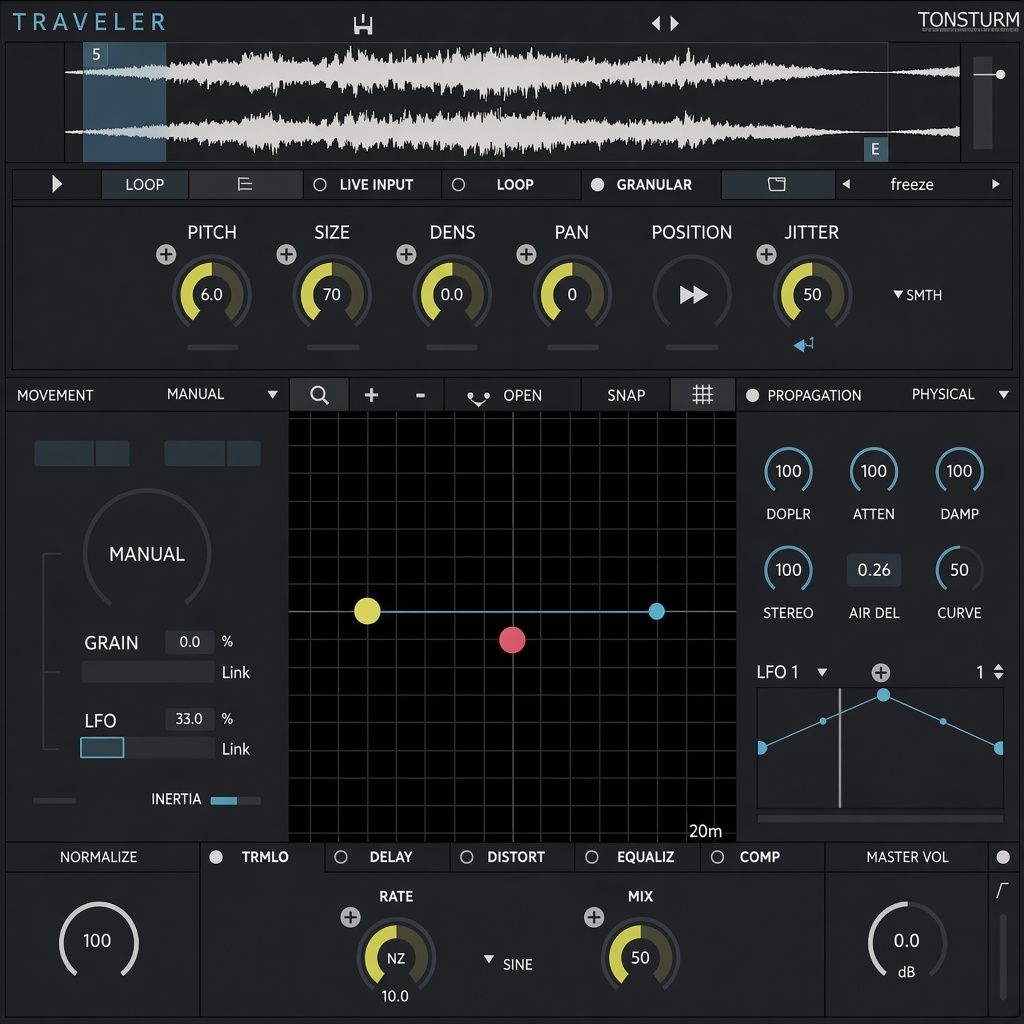Screen dimensions: 1024x1024
Task: Click the magnifier zoom icon
Action: tap(319, 394)
